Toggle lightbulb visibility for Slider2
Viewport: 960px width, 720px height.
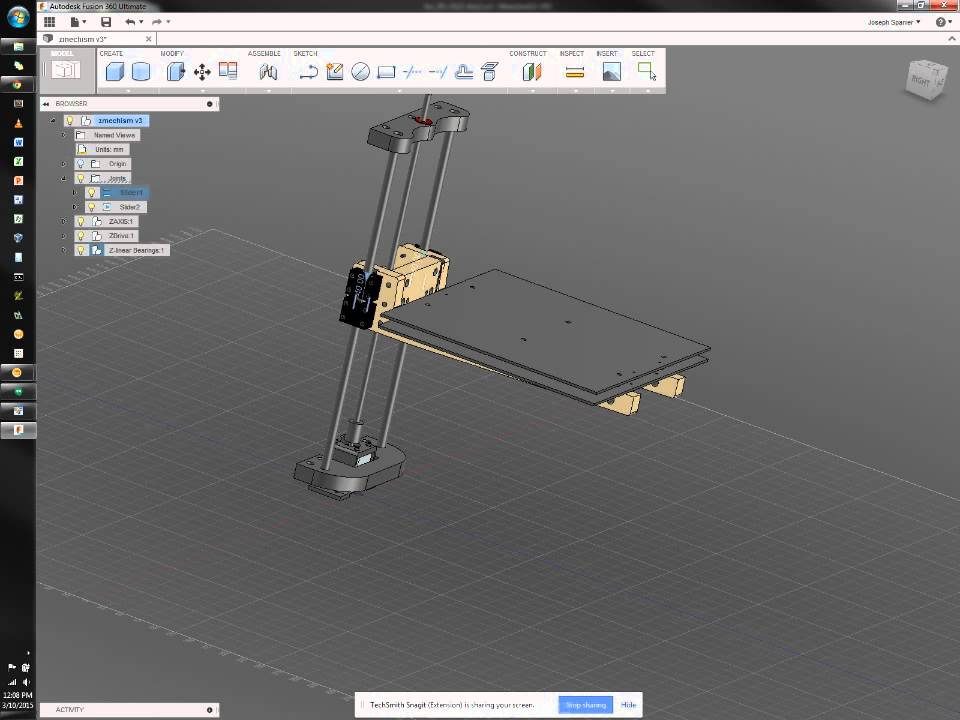91,207
